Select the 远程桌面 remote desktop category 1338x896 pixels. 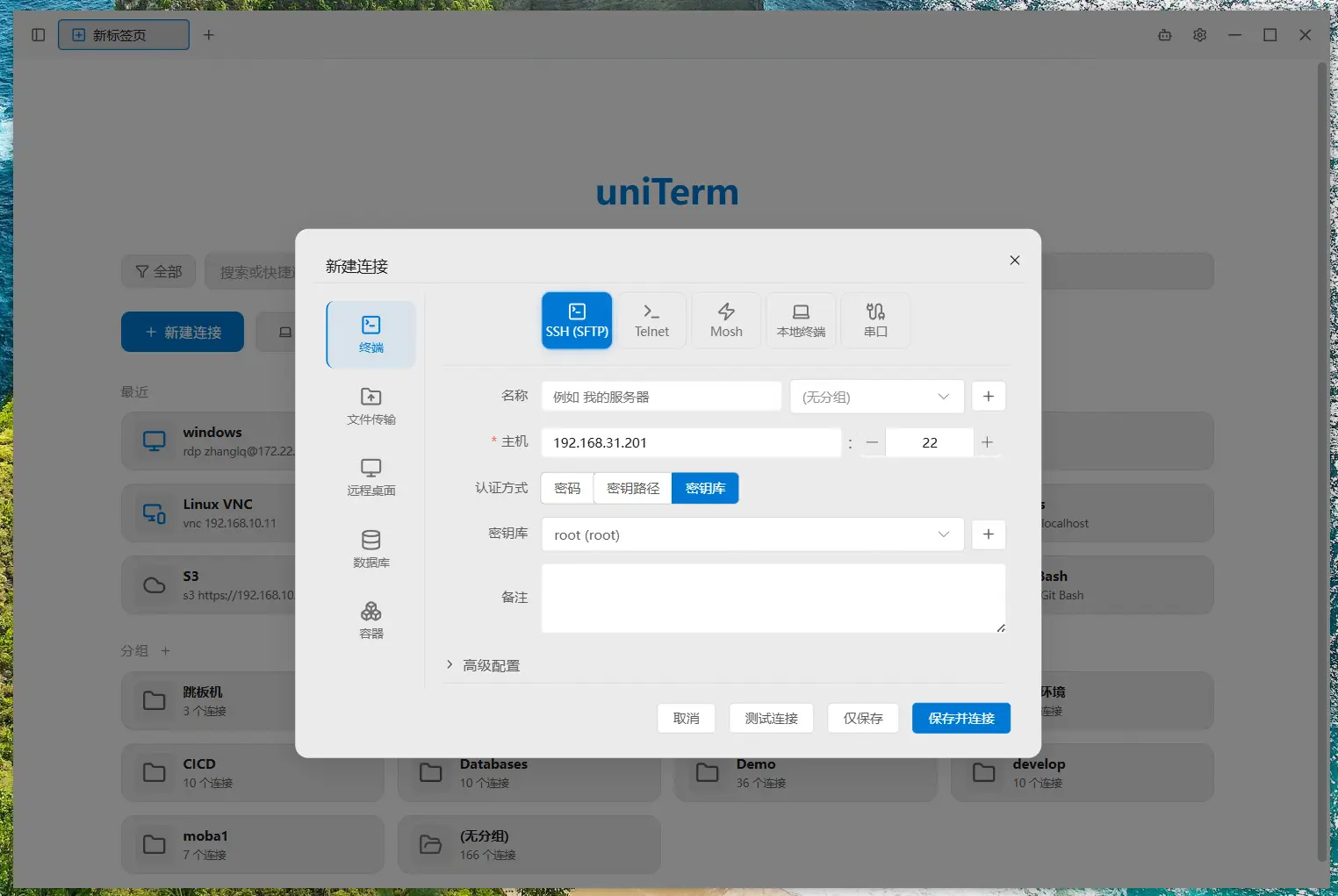(x=371, y=477)
